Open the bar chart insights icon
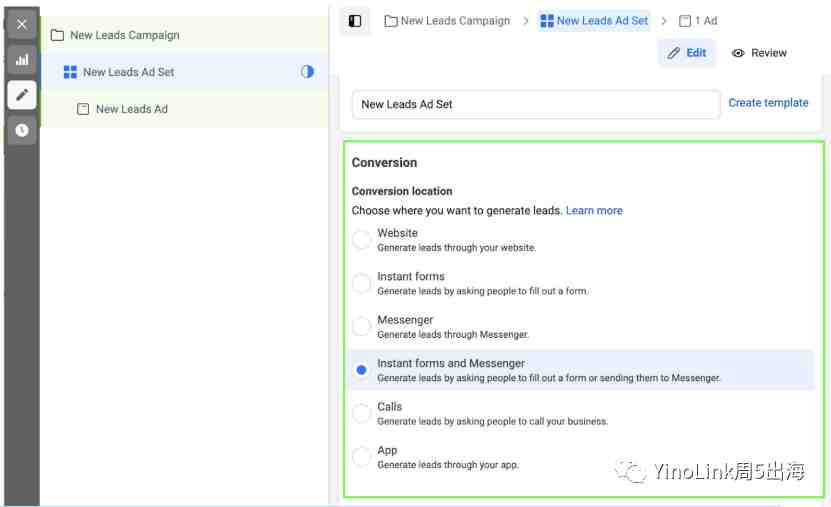 22,59
